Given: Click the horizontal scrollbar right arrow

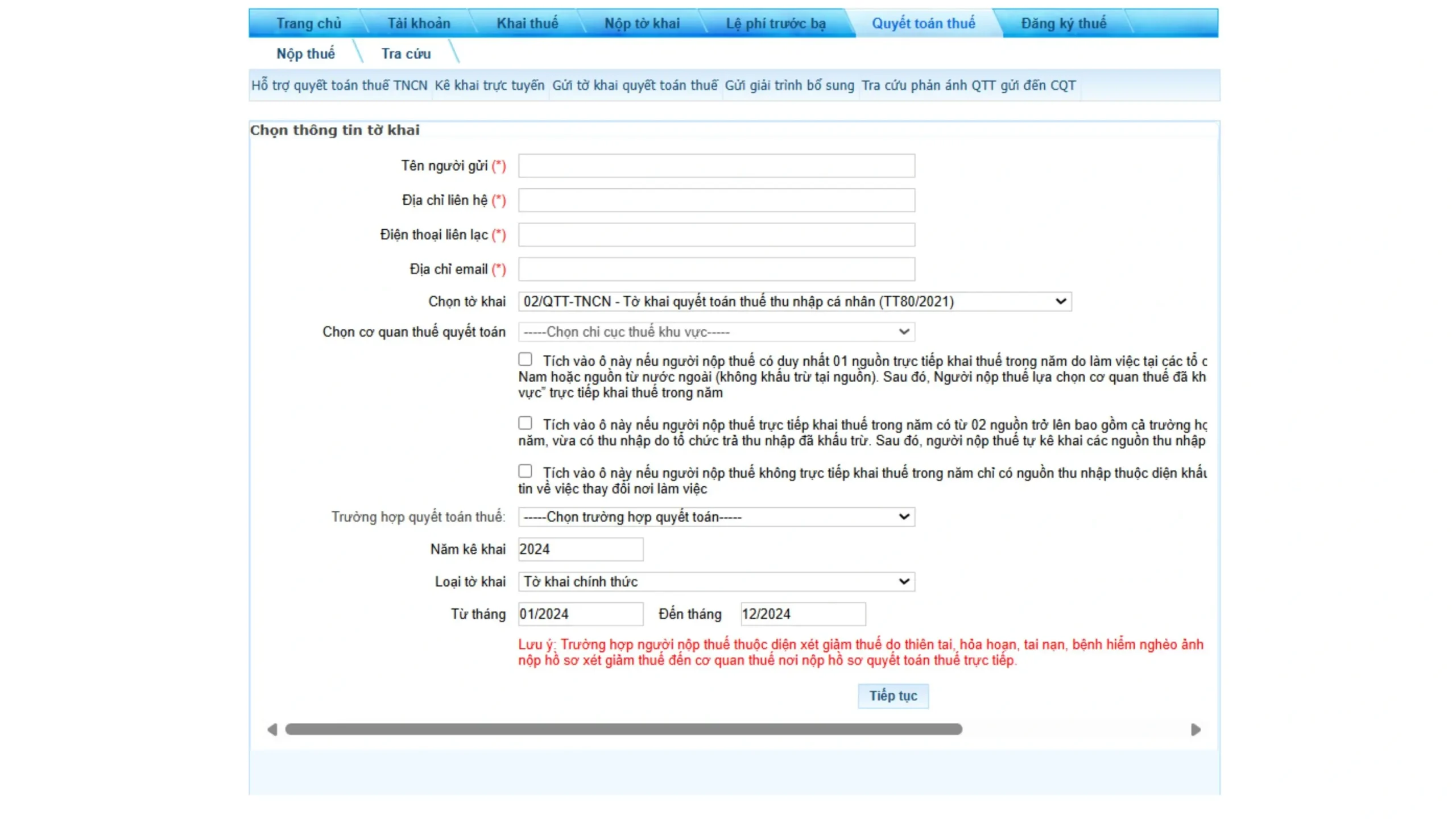Looking at the screenshot, I should pos(1196,729).
